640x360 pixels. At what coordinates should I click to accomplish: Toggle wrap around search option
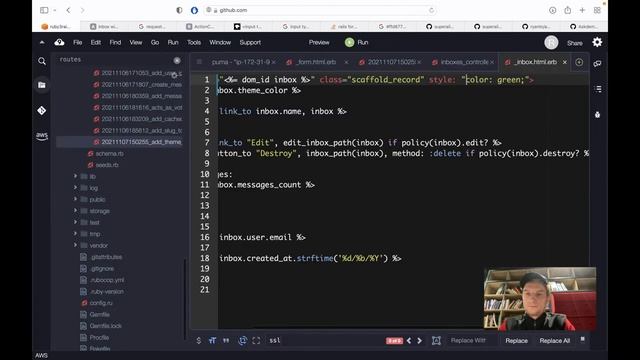point(242,340)
